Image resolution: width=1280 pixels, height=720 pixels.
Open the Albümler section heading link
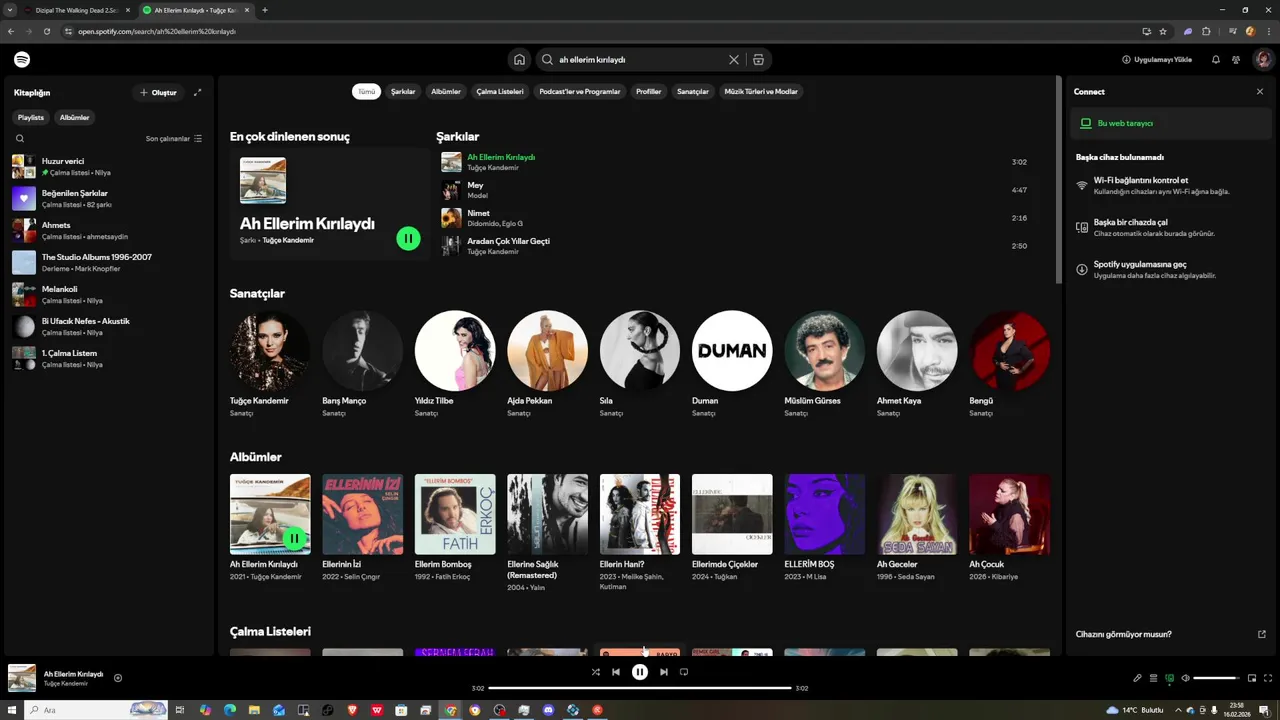tap(255, 457)
